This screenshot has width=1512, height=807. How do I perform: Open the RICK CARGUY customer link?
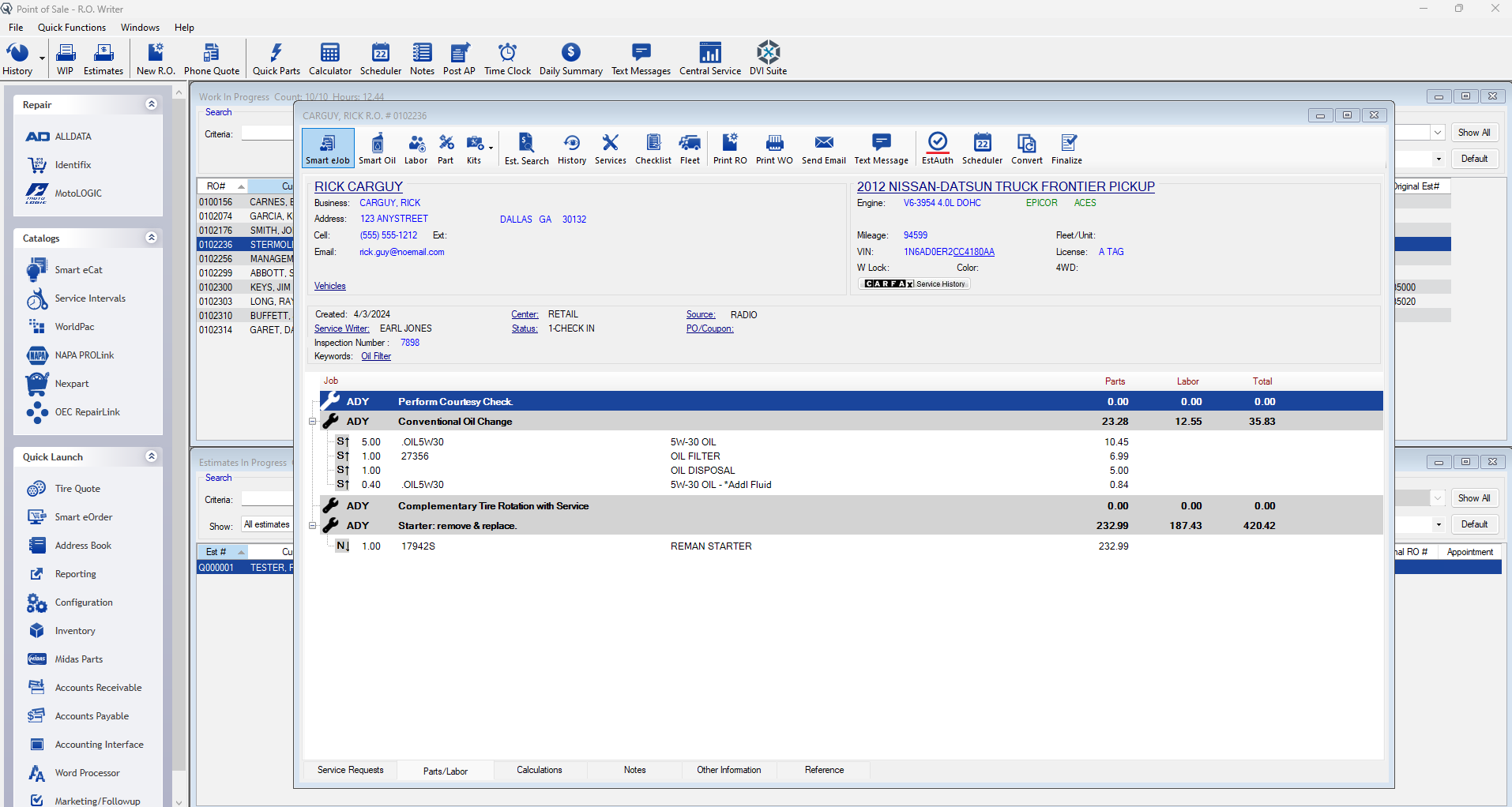coord(358,186)
